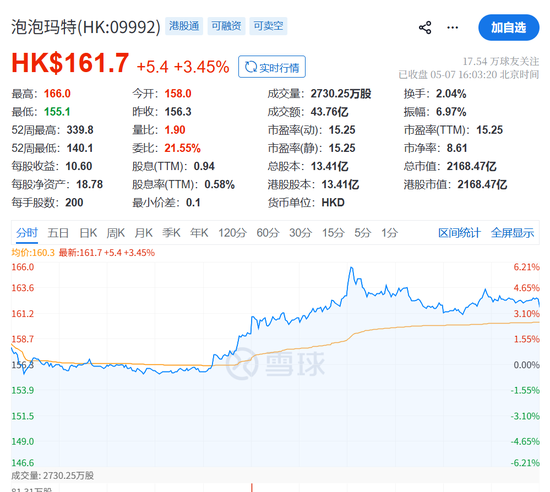
Task: Select the 1分 interval tab
Action: click(x=389, y=232)
